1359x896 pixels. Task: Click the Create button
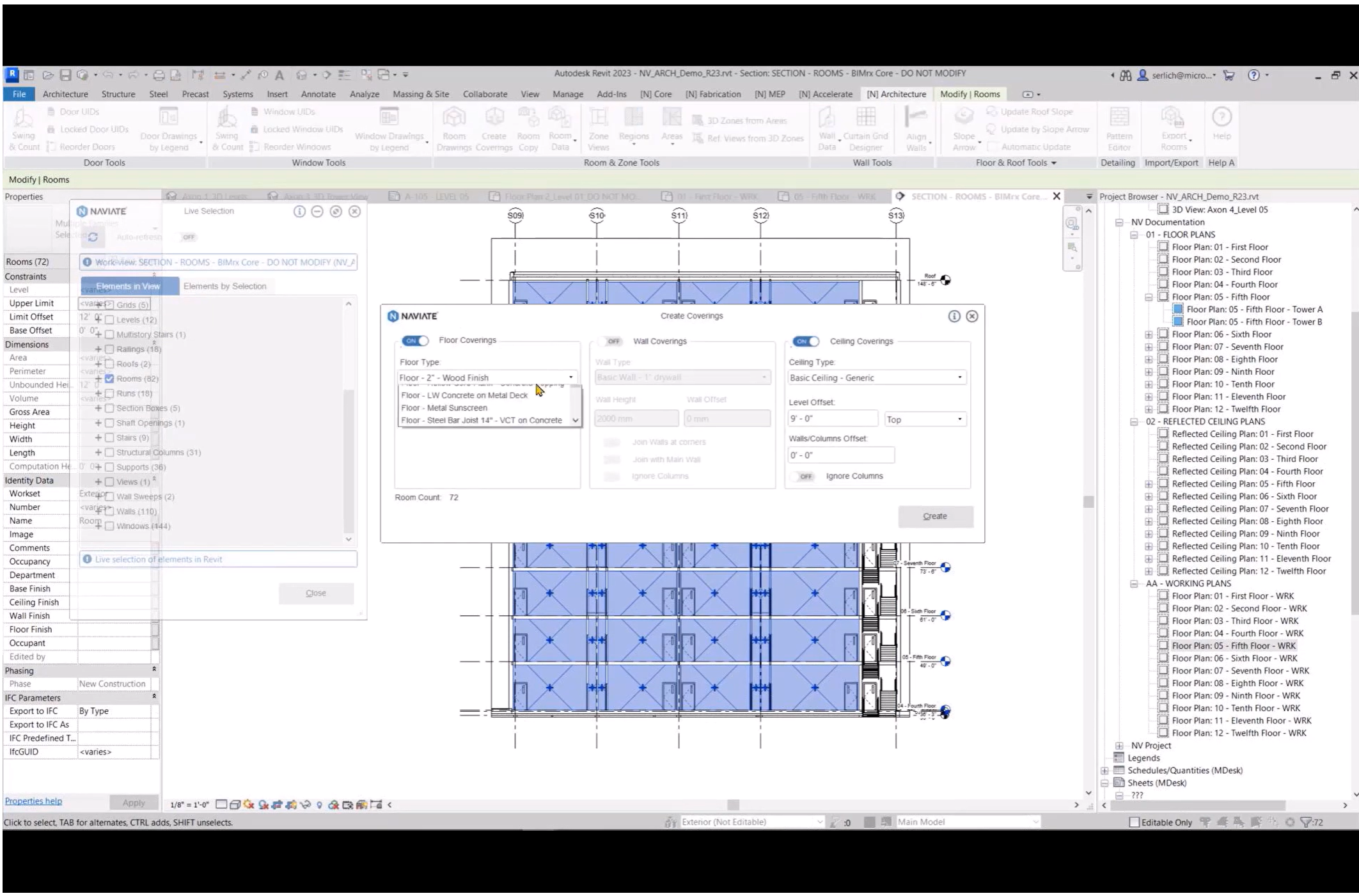pos(935,516)
